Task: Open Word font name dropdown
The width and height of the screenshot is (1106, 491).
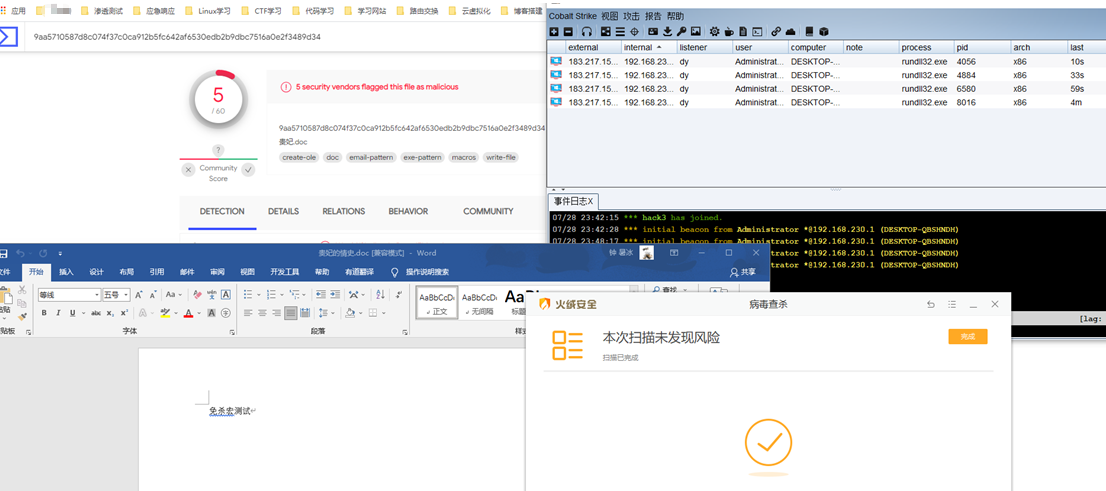Action: pos(97,295)
